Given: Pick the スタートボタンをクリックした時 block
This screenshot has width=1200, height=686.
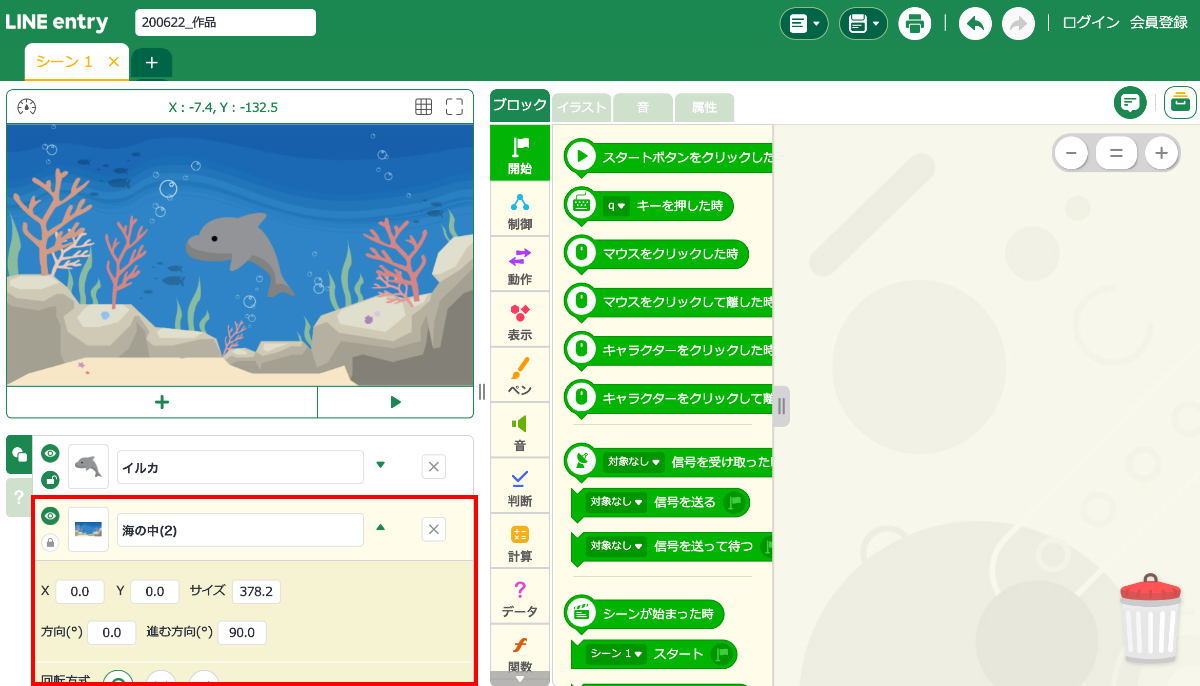Looking at the screenshot, I should click(668, 157).
